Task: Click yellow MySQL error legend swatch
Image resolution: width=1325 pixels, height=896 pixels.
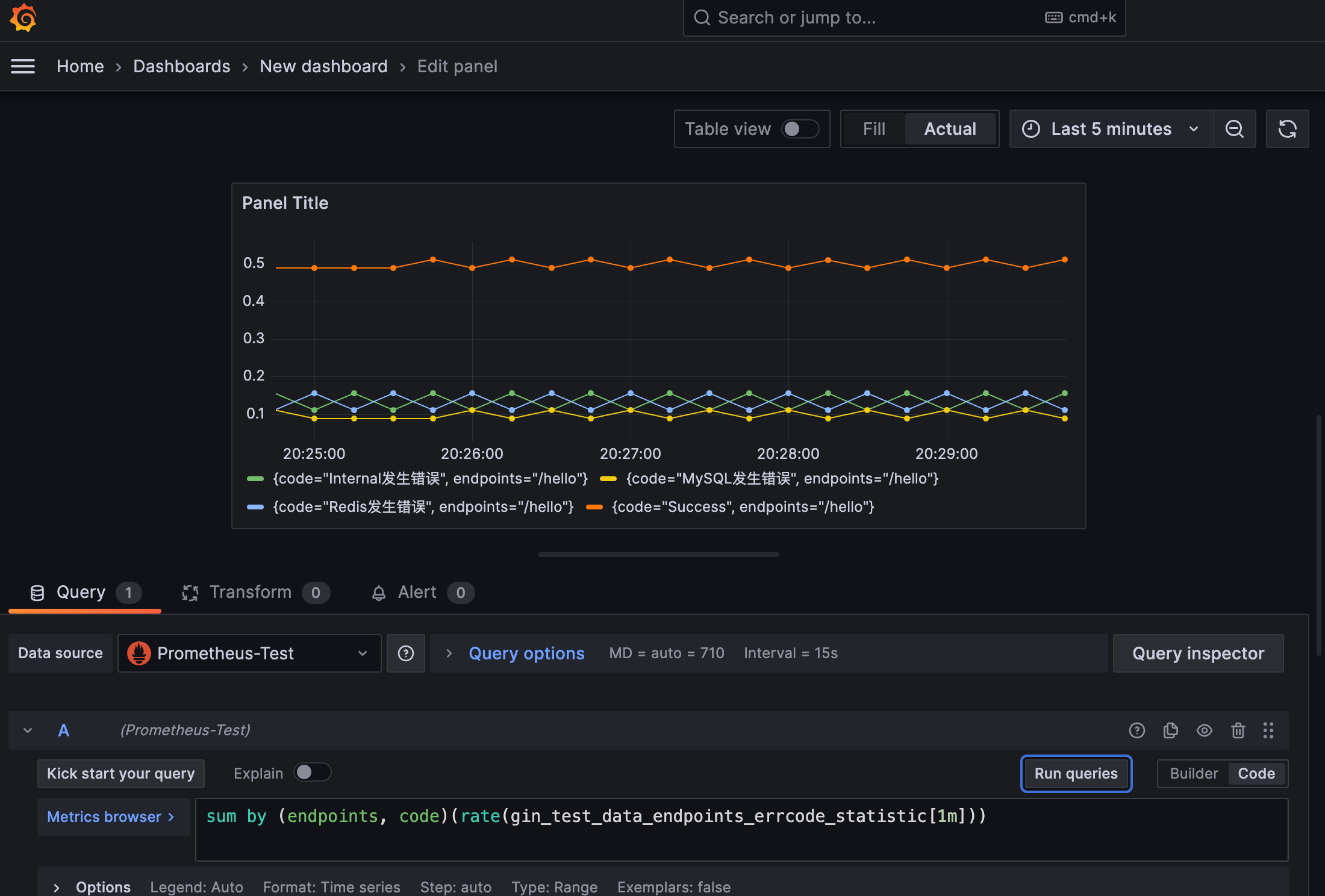Action: point(608,479)
